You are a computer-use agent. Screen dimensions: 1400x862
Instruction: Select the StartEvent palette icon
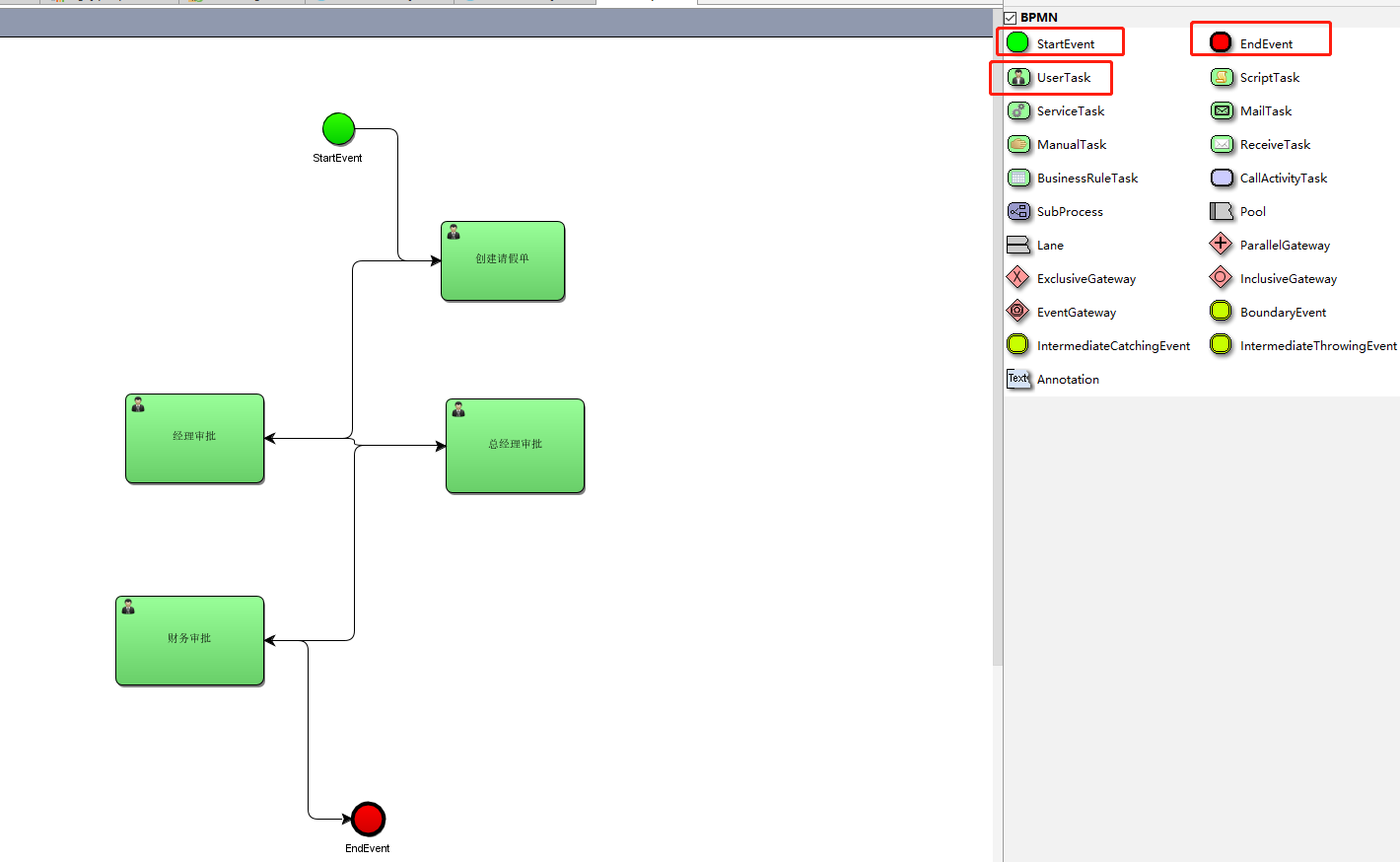click(x=1017, y=42)
